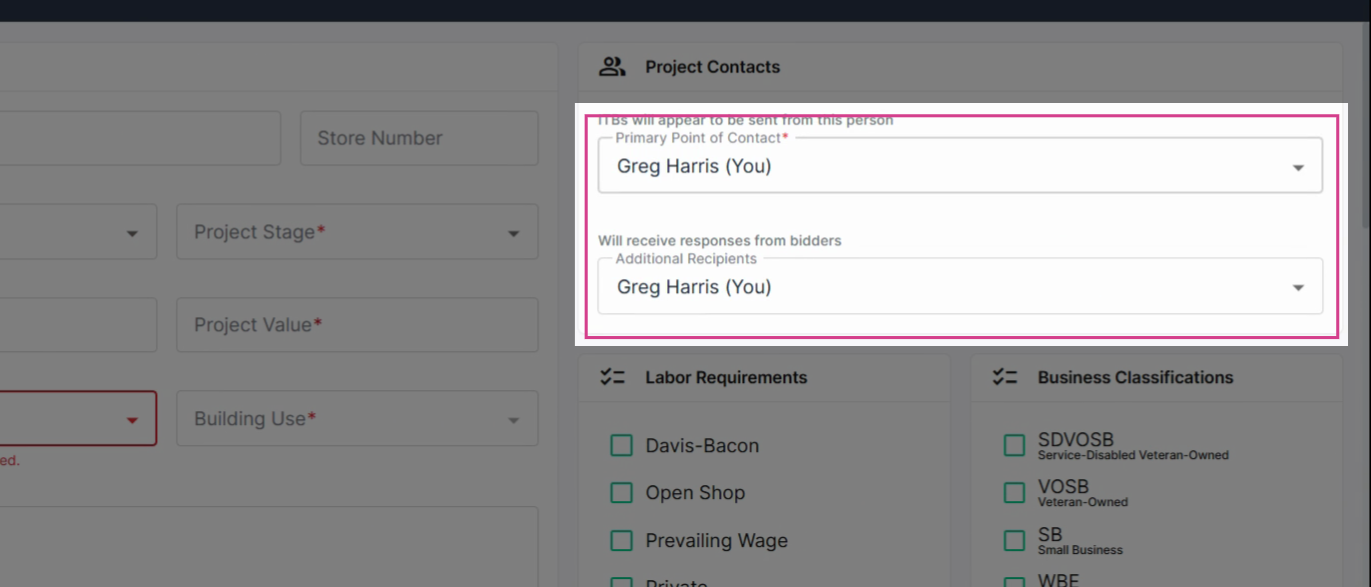Viewport: 1371px width, 587px height.
Task: Tick the Prevailing Wage checkbox
Action: point(621,540)
